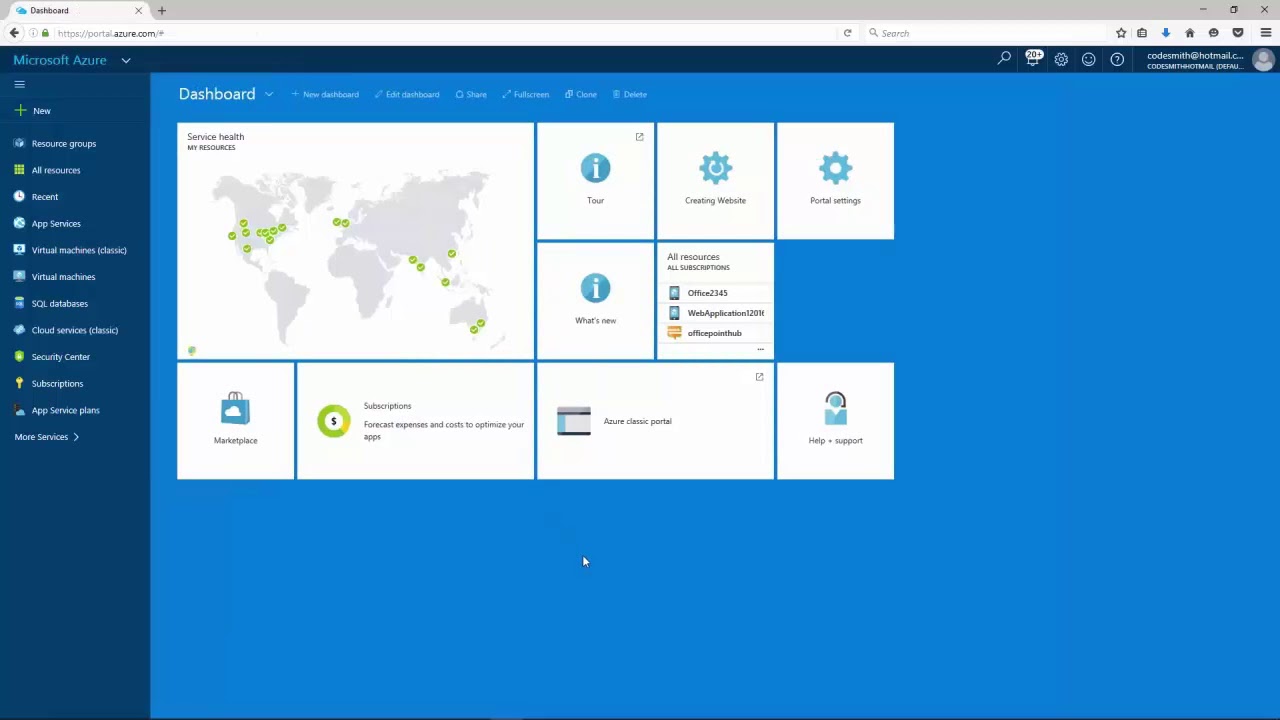Select the All resources grid icon

coord(19,170)
